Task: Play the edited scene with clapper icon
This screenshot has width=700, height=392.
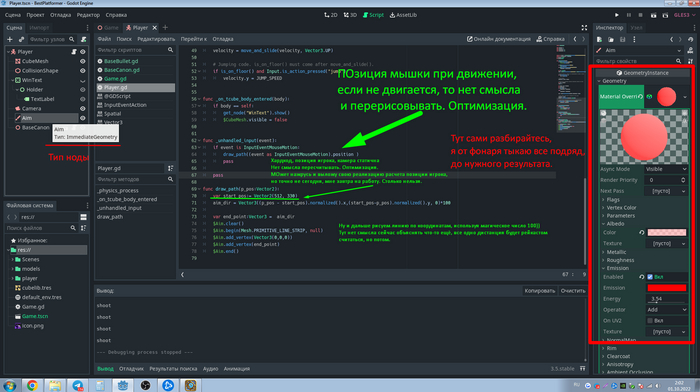Action: click(x=653, y=15)
